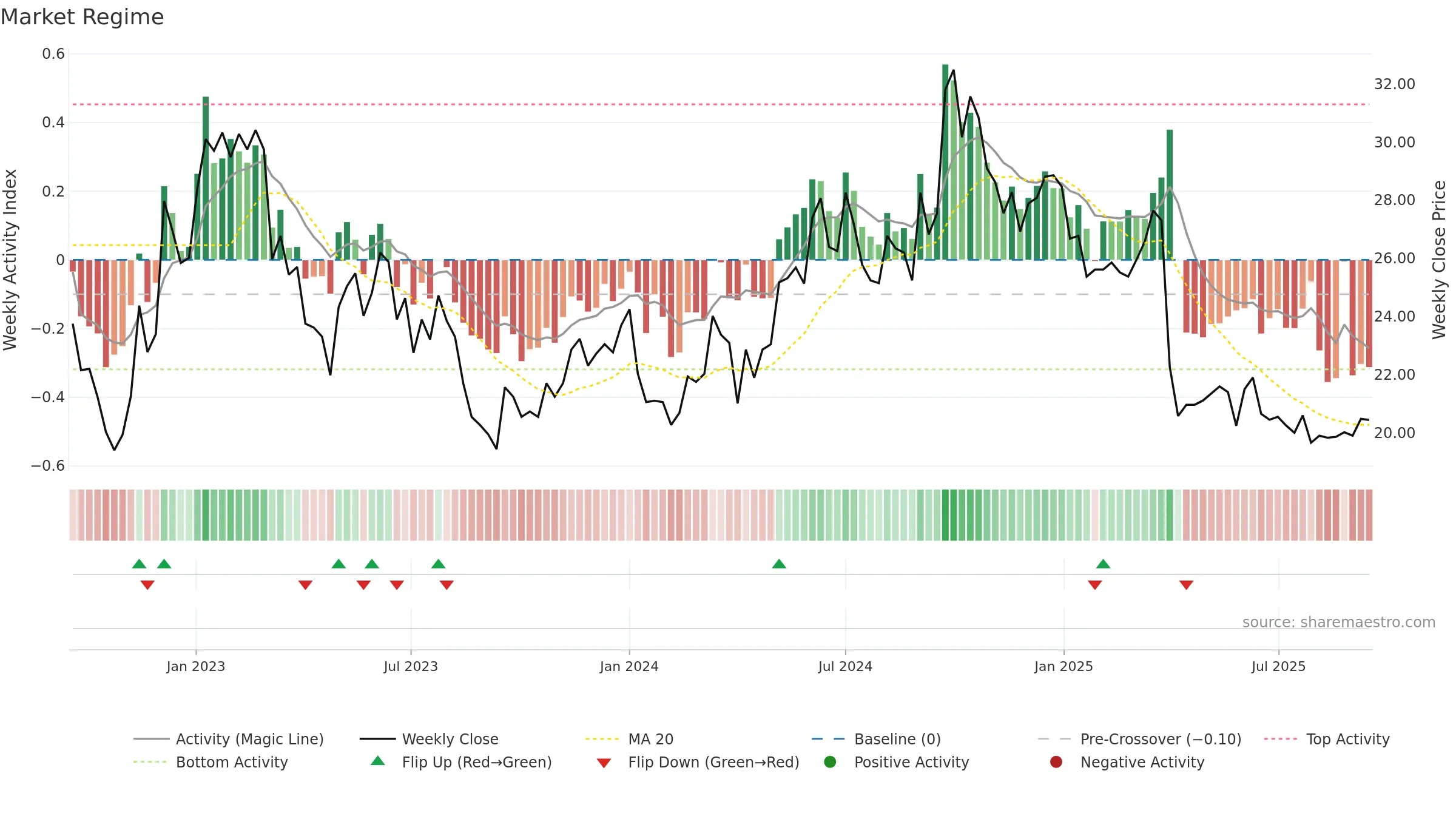Click the Market Regime chart title
The width and height of the screenshot is (1456, 819).
click(x=82, y=17)
